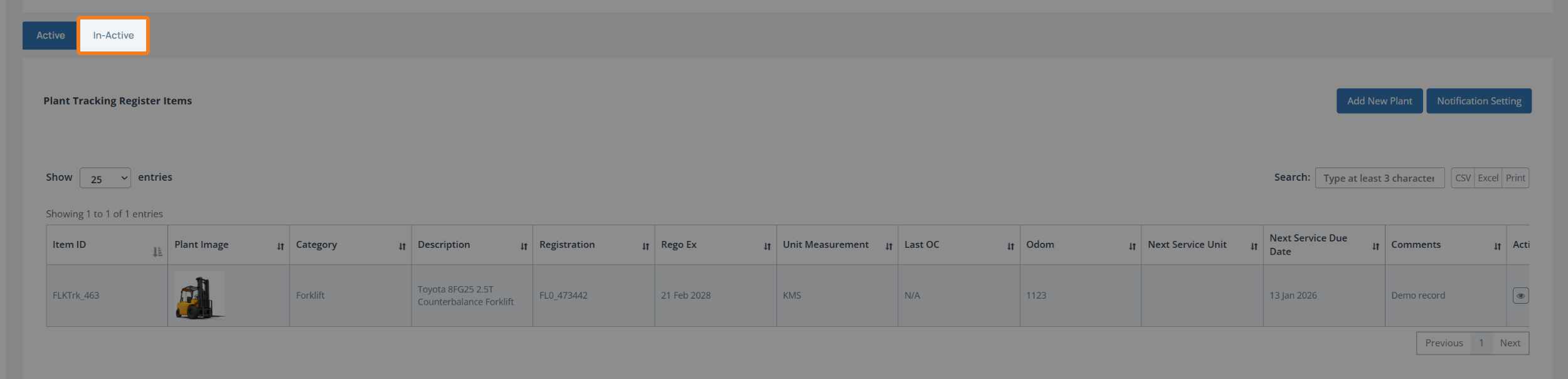Sort by Unit Measurement column icon
Image resolution: width=1568 pixels, height=379 pixels.
tap(889, 247)
